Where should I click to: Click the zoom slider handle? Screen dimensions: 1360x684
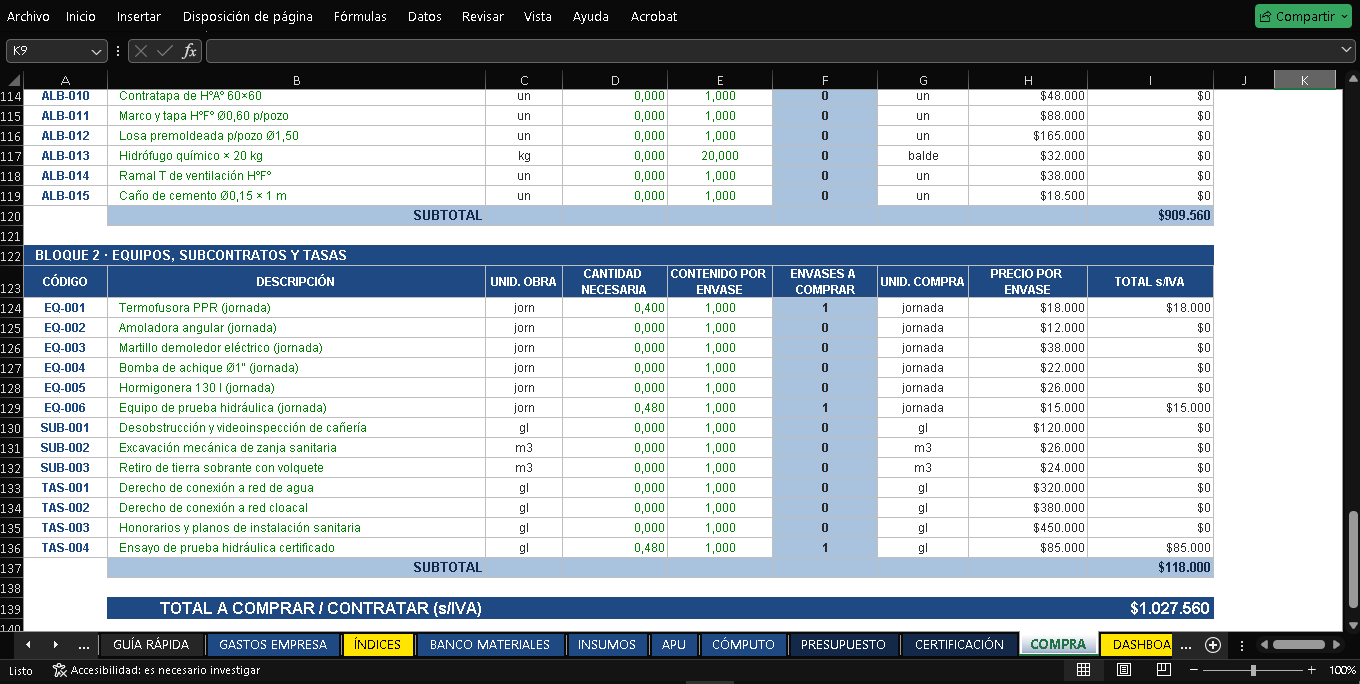pyautogui.click(x=1253, y=670)
